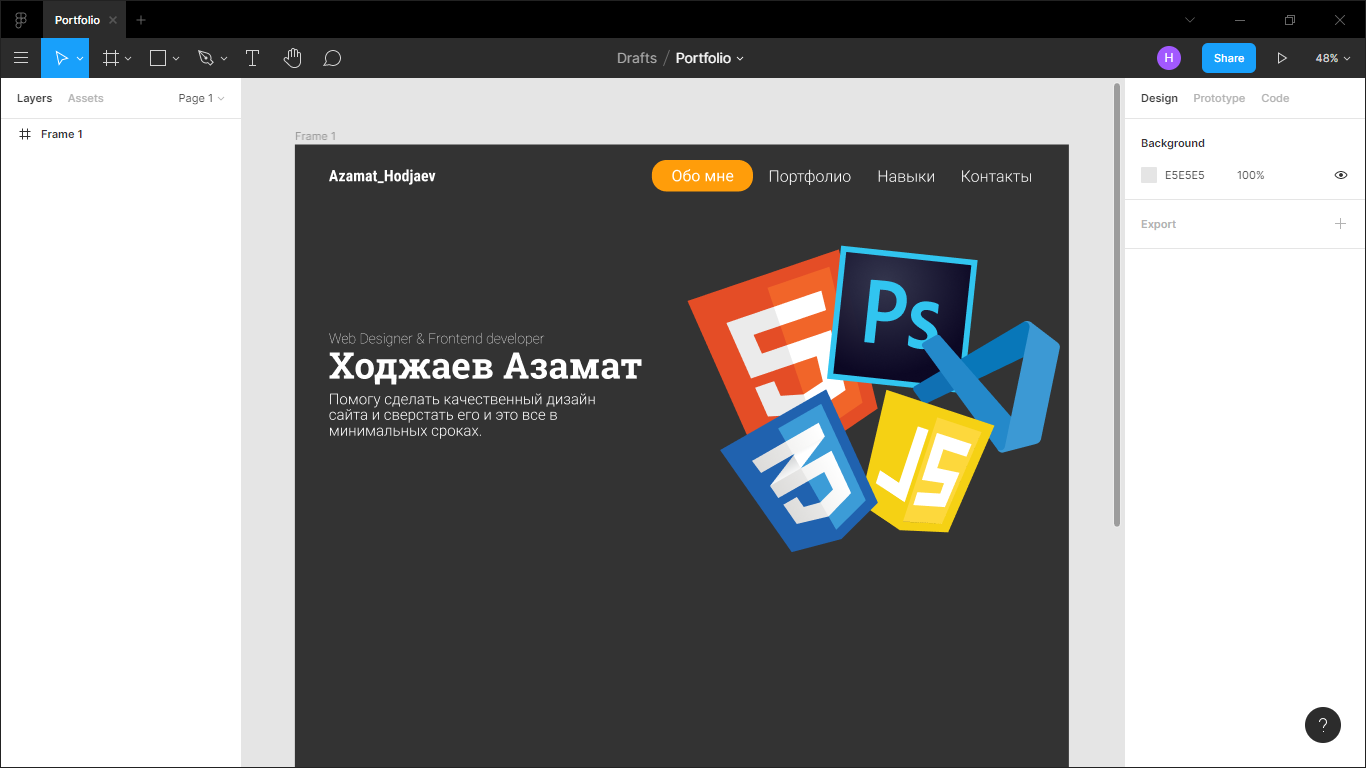
Task: Click the Azamat_Hodjaev logo text
Action: 382,176
